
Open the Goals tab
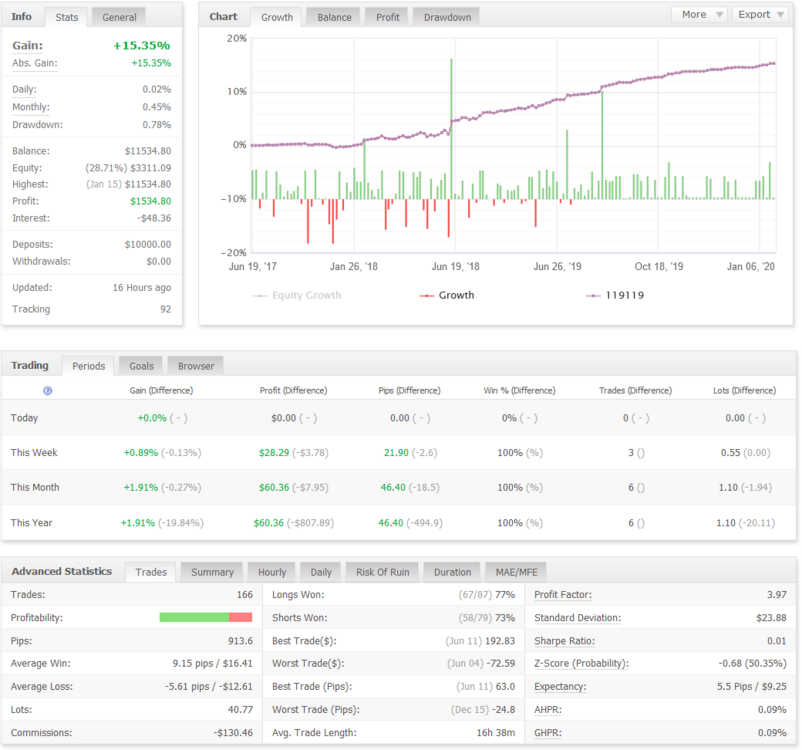pos(141,366)
